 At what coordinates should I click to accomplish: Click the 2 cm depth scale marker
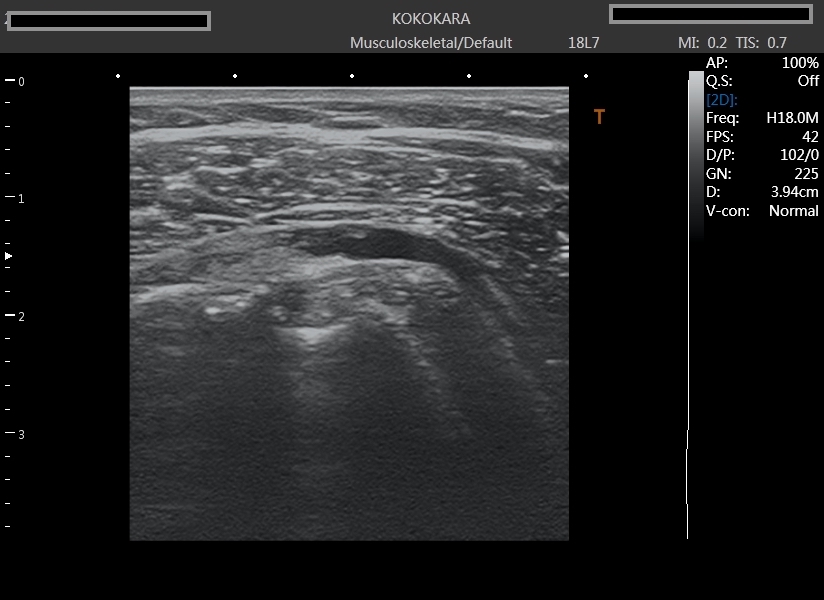coord(15,316)
